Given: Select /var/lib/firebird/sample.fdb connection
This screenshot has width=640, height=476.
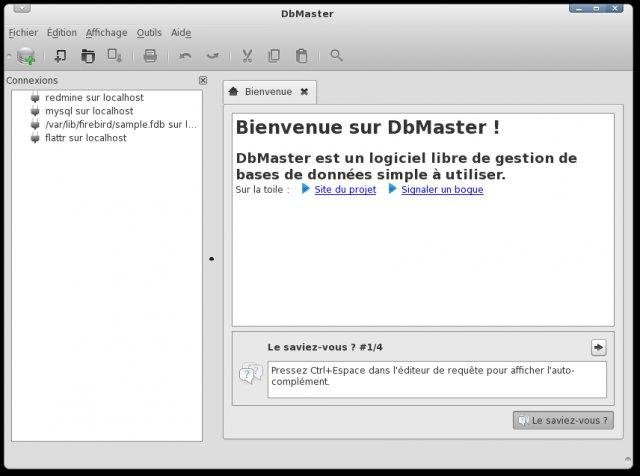Looking at the screenshot, I should [x=121, y=125].
